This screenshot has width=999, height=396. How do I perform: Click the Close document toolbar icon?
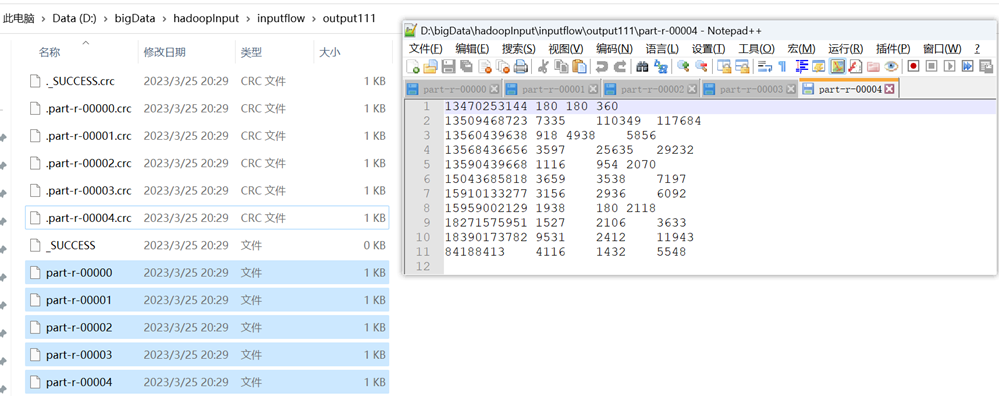[x=485, y=66]
